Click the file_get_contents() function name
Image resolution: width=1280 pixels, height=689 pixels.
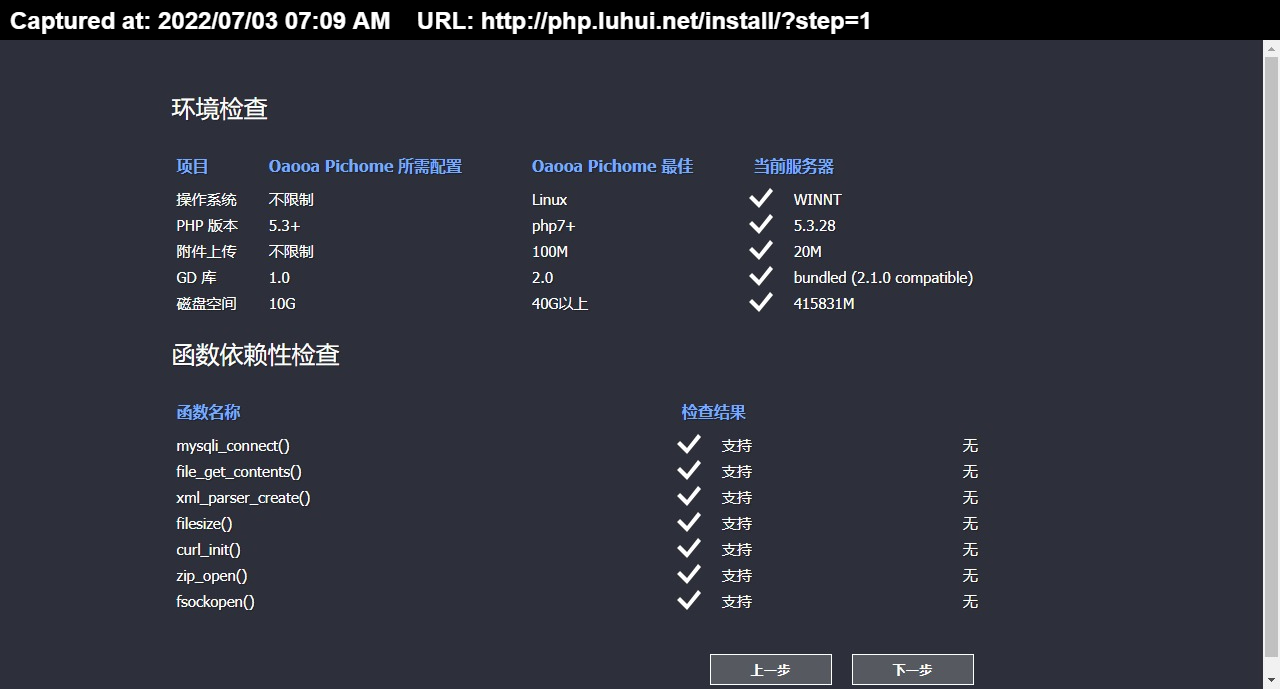(239, 471)
